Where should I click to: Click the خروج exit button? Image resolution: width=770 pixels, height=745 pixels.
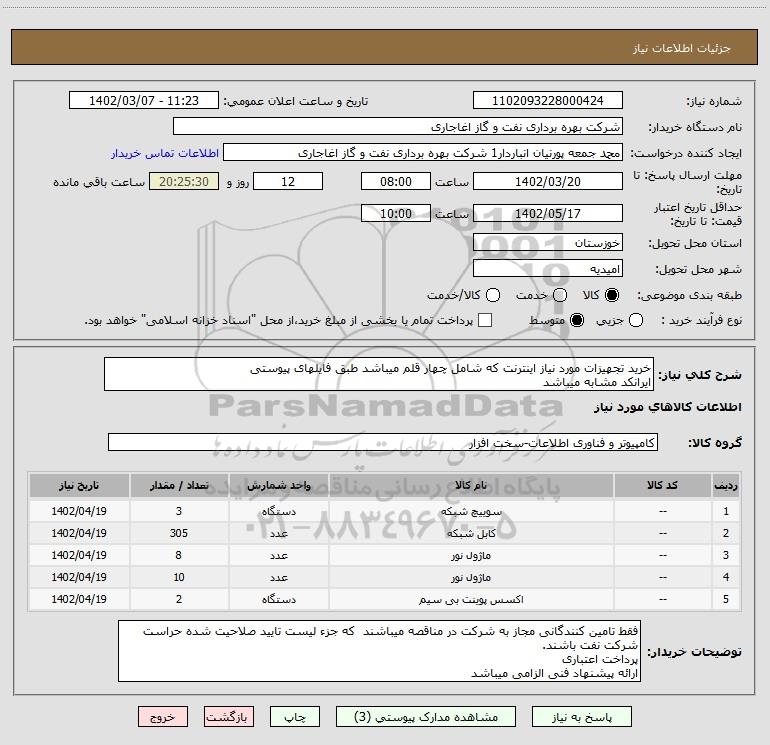pos(163,717)
